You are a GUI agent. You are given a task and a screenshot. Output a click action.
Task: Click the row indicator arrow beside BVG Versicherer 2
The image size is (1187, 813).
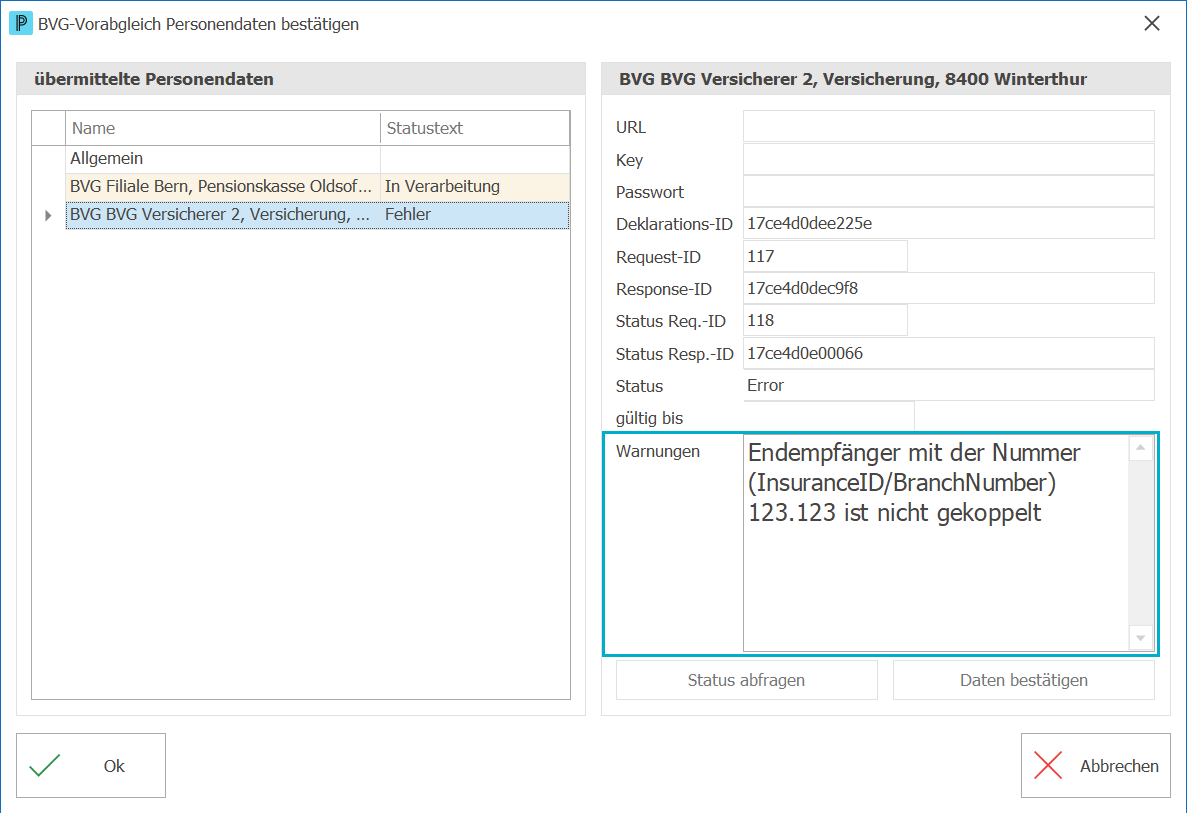coord(48,216)
